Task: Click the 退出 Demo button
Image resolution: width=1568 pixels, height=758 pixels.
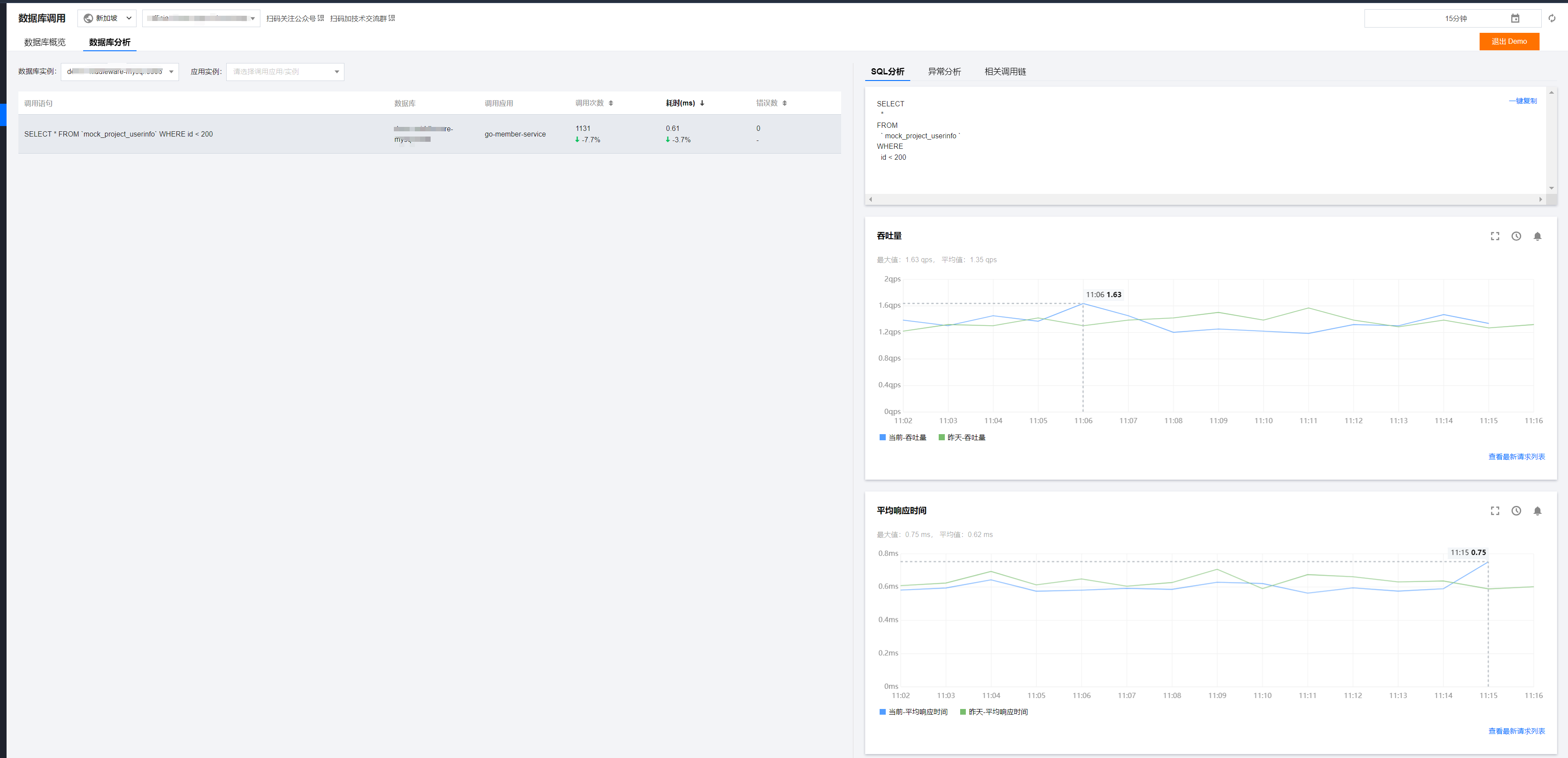Action: click(x=1508, y=42)
